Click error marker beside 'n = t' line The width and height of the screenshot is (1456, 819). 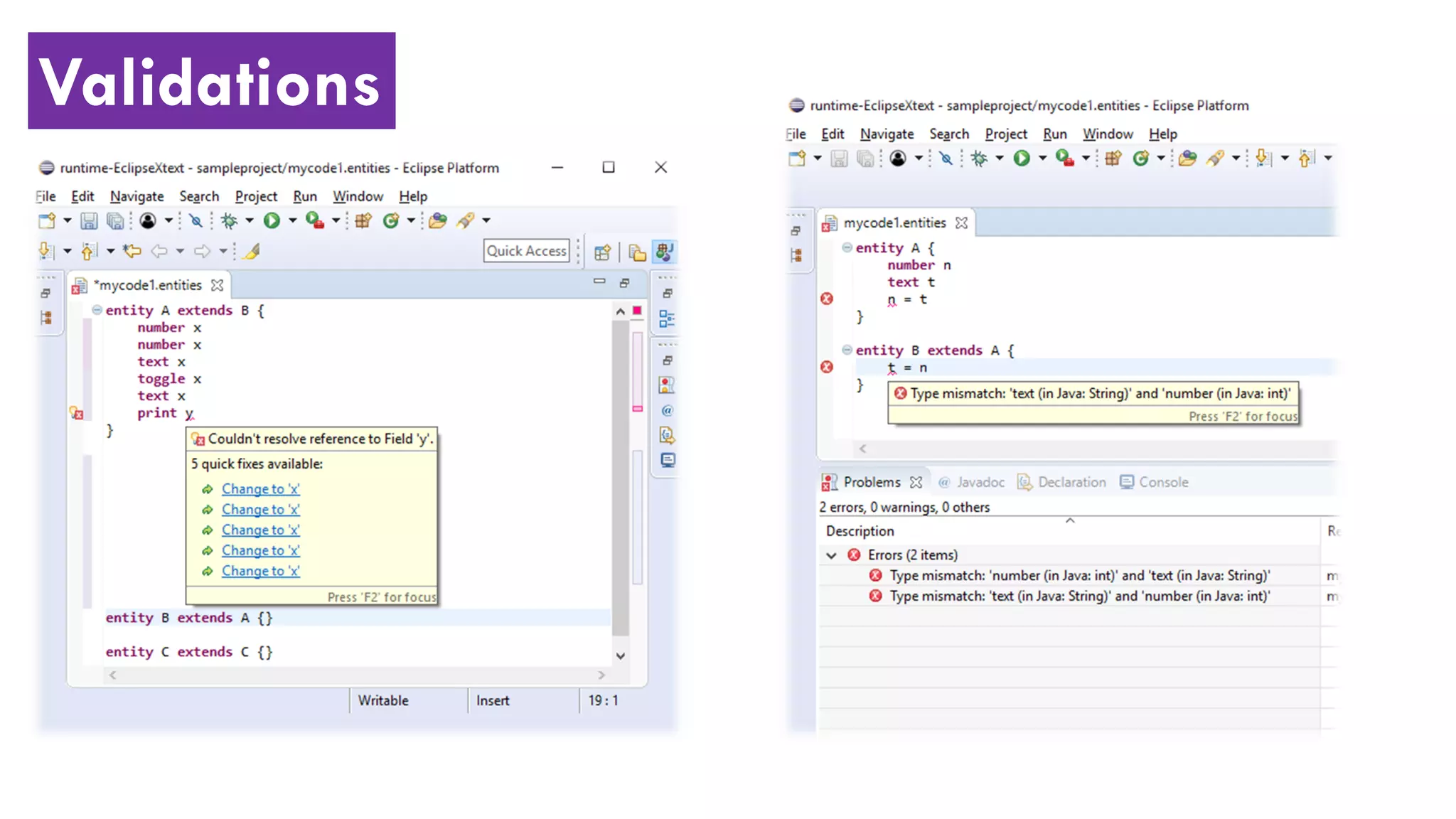click(827, 299)
